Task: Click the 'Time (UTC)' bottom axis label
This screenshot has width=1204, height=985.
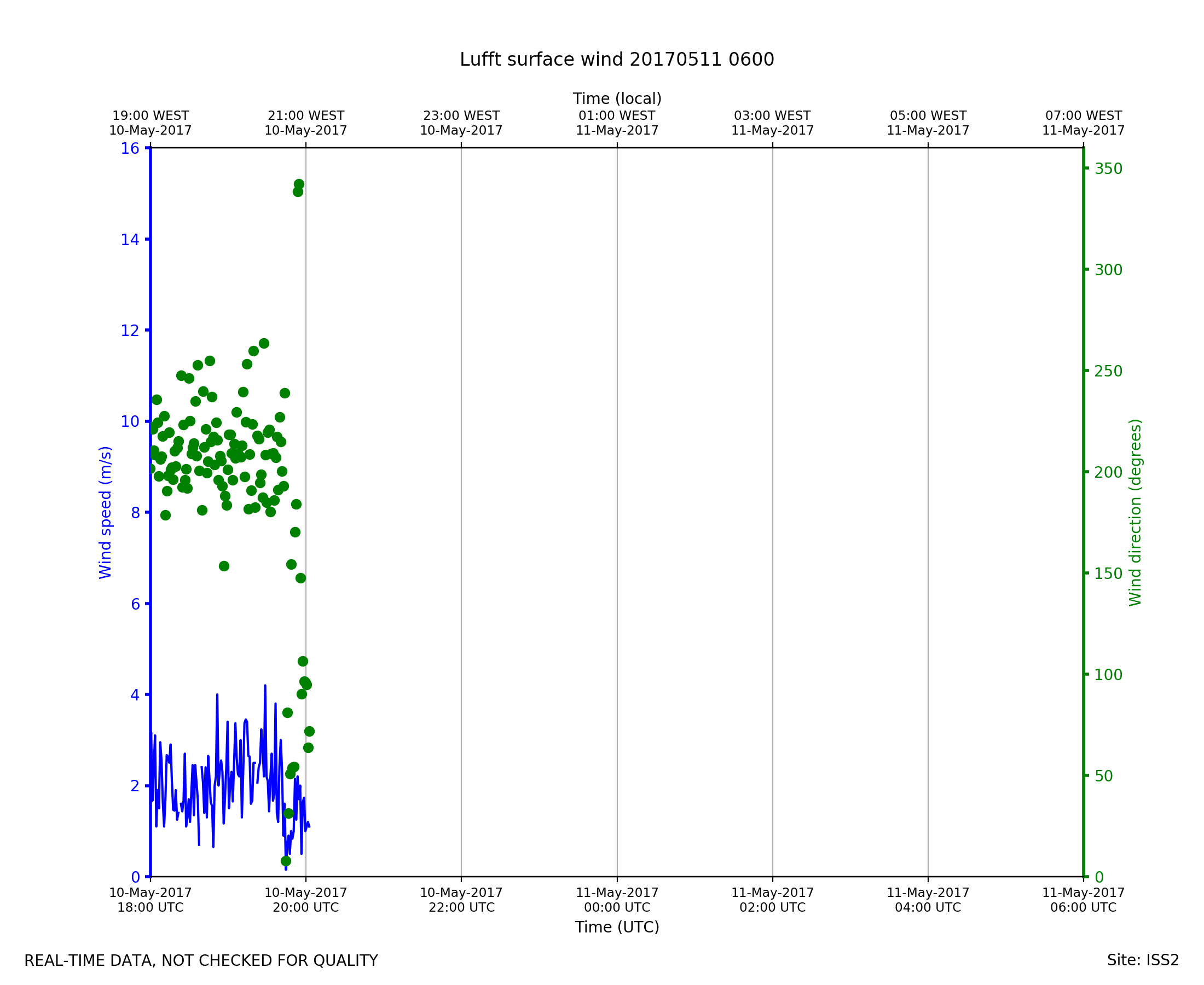Action: coord(617,927)
